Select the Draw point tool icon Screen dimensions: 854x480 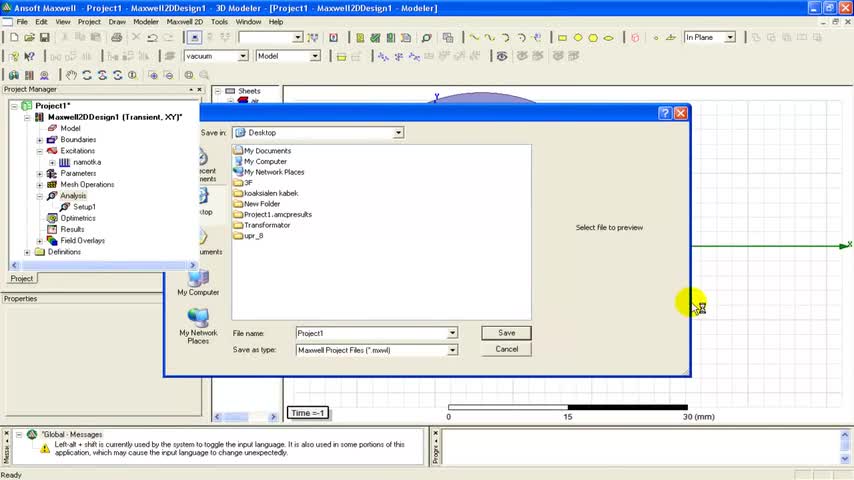coord(656,37)
